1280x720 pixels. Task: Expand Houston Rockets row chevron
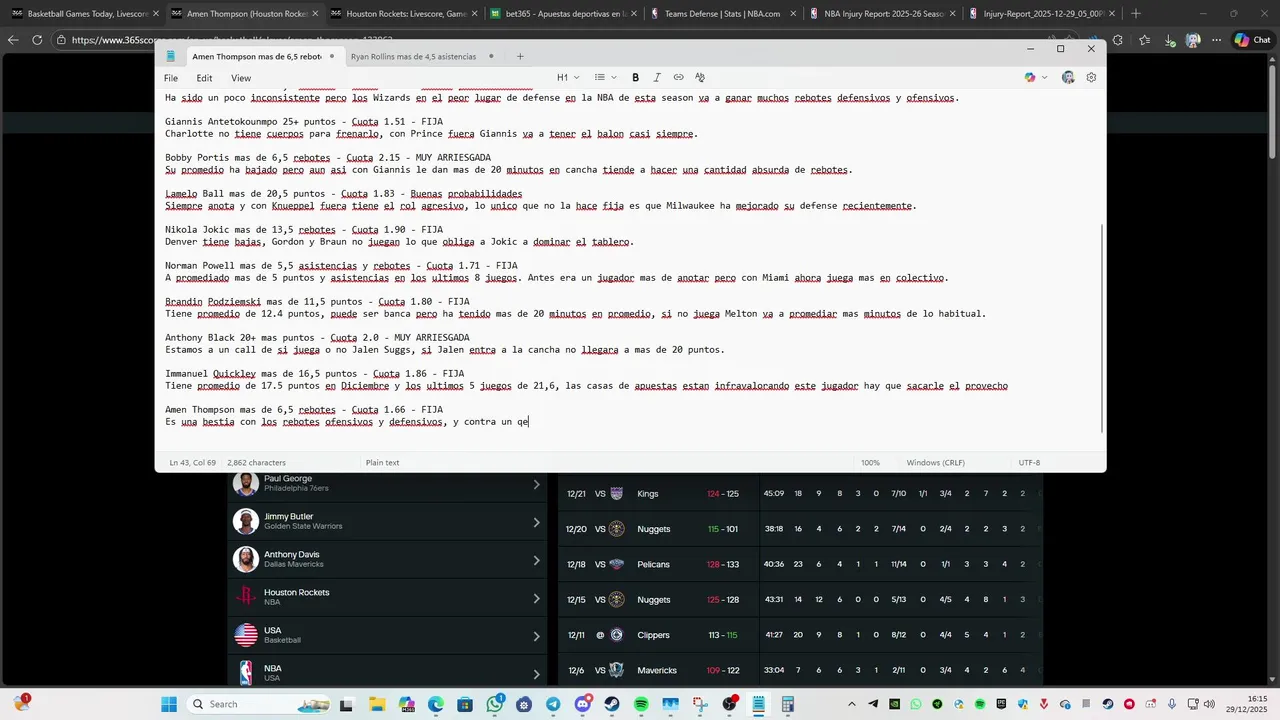click(536, 597)
